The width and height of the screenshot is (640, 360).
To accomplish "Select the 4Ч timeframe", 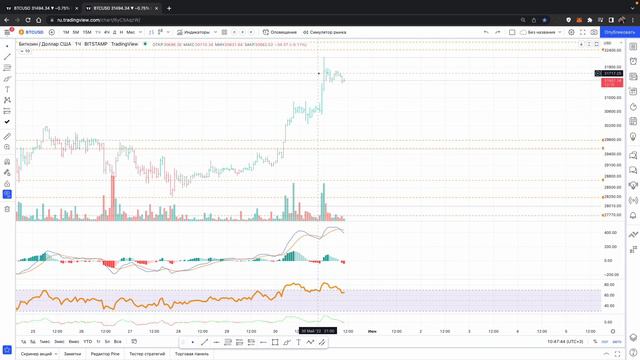I will point(107,32).
